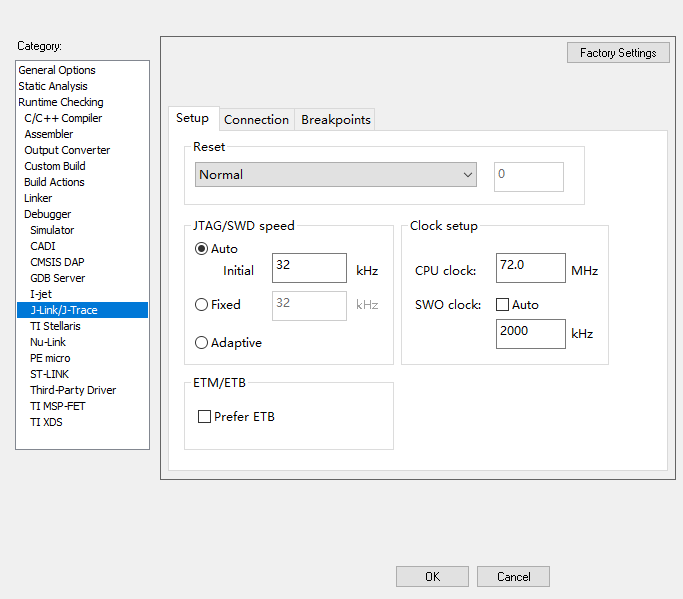Select General Options category
683x599 pixels.
[57, 70]
